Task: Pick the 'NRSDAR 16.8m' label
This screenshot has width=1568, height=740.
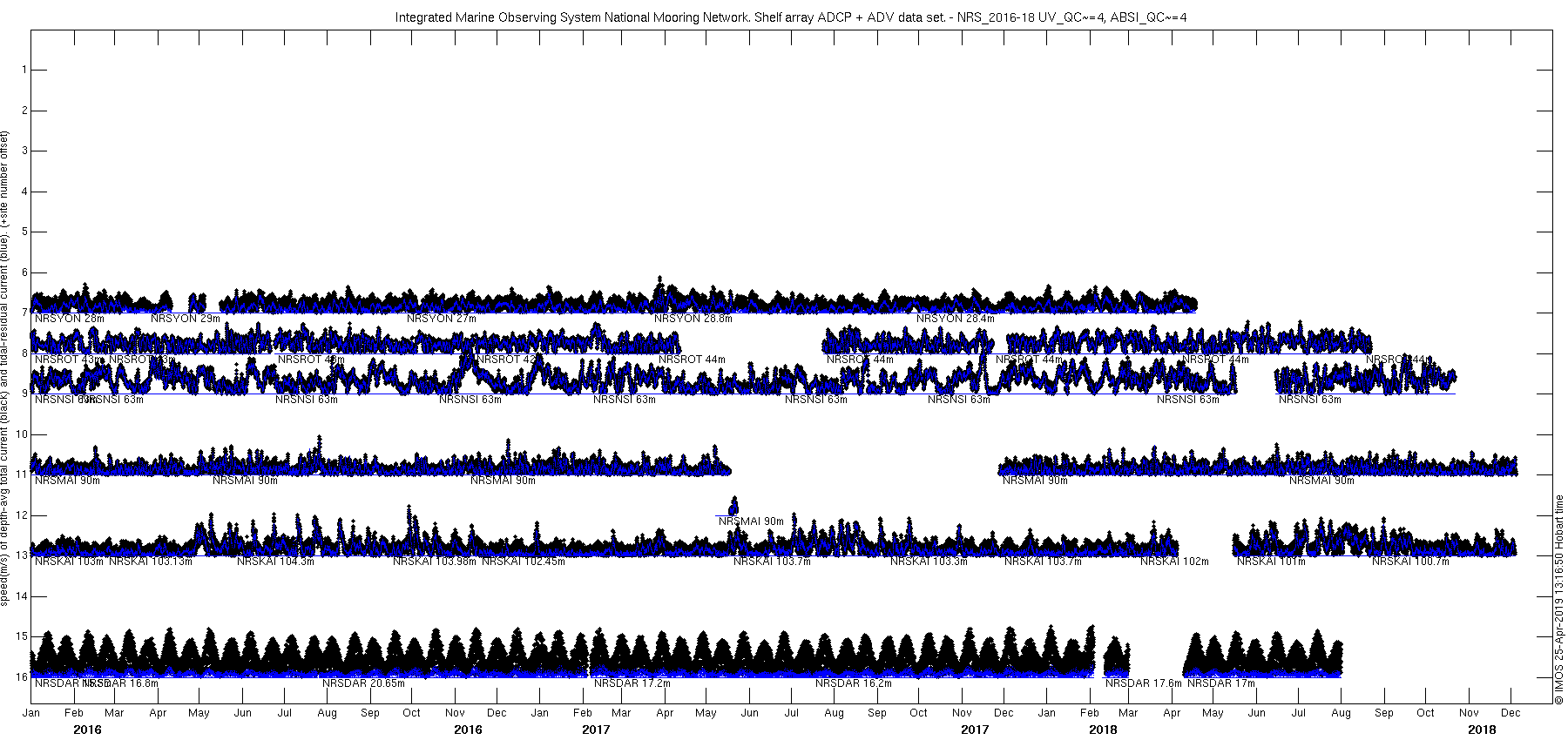Action: pyautogui.click(x=122, y=683)
